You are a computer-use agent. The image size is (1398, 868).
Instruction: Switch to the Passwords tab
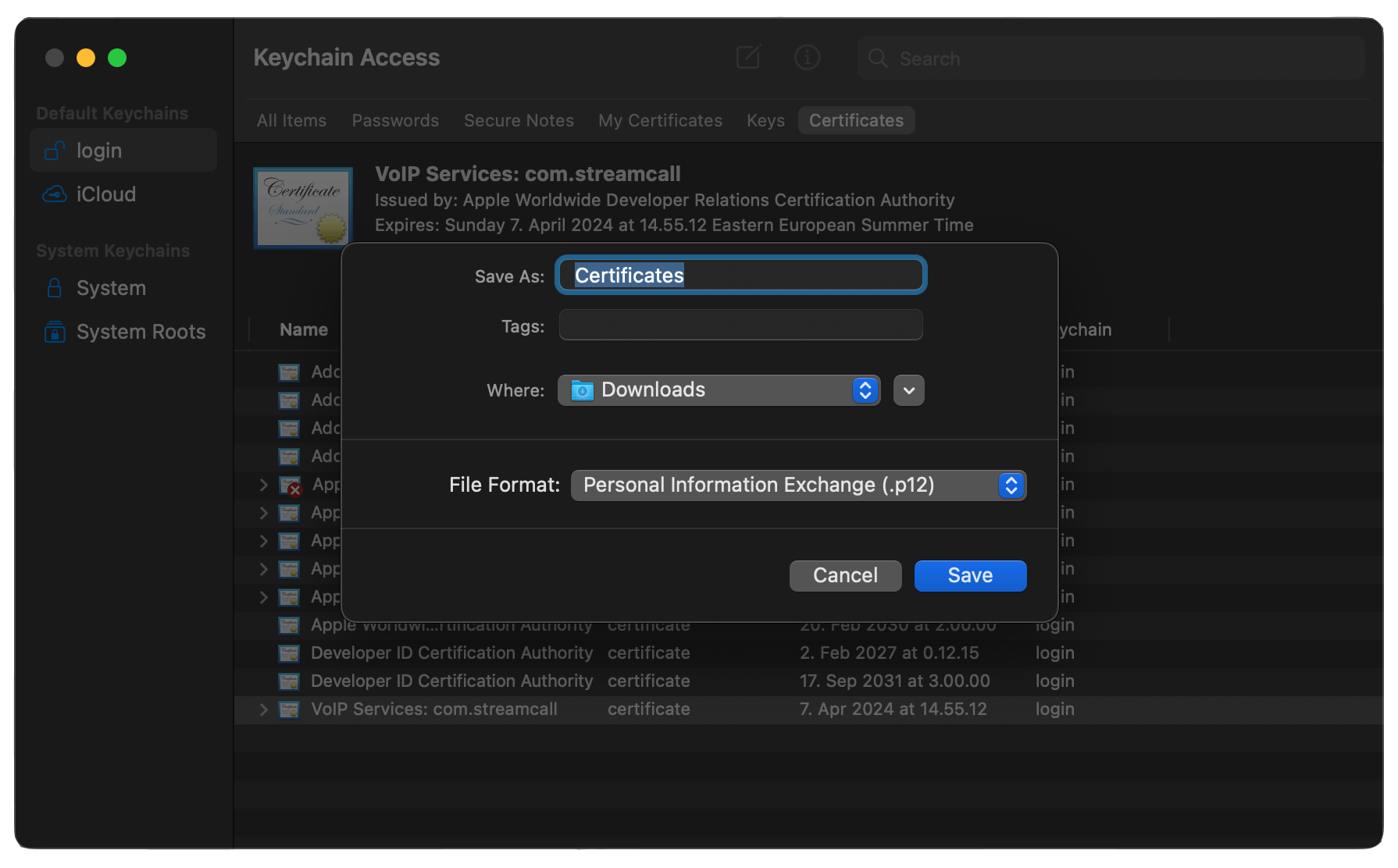[395, 120]
